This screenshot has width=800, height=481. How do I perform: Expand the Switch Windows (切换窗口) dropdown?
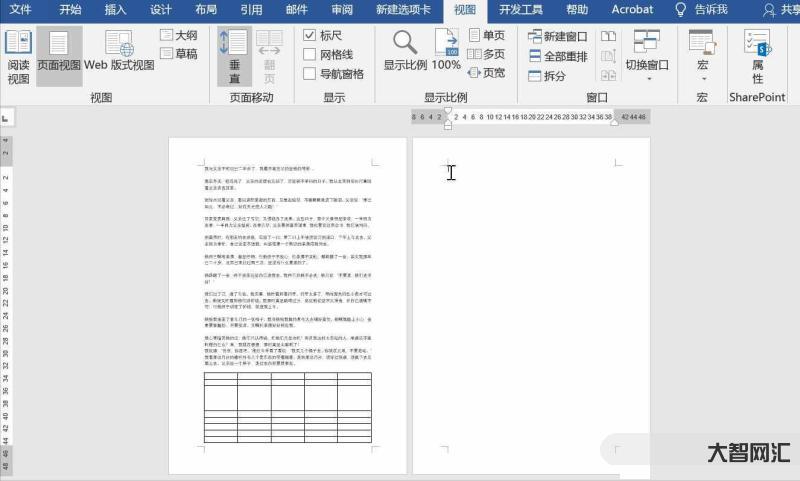coord(647,66)
